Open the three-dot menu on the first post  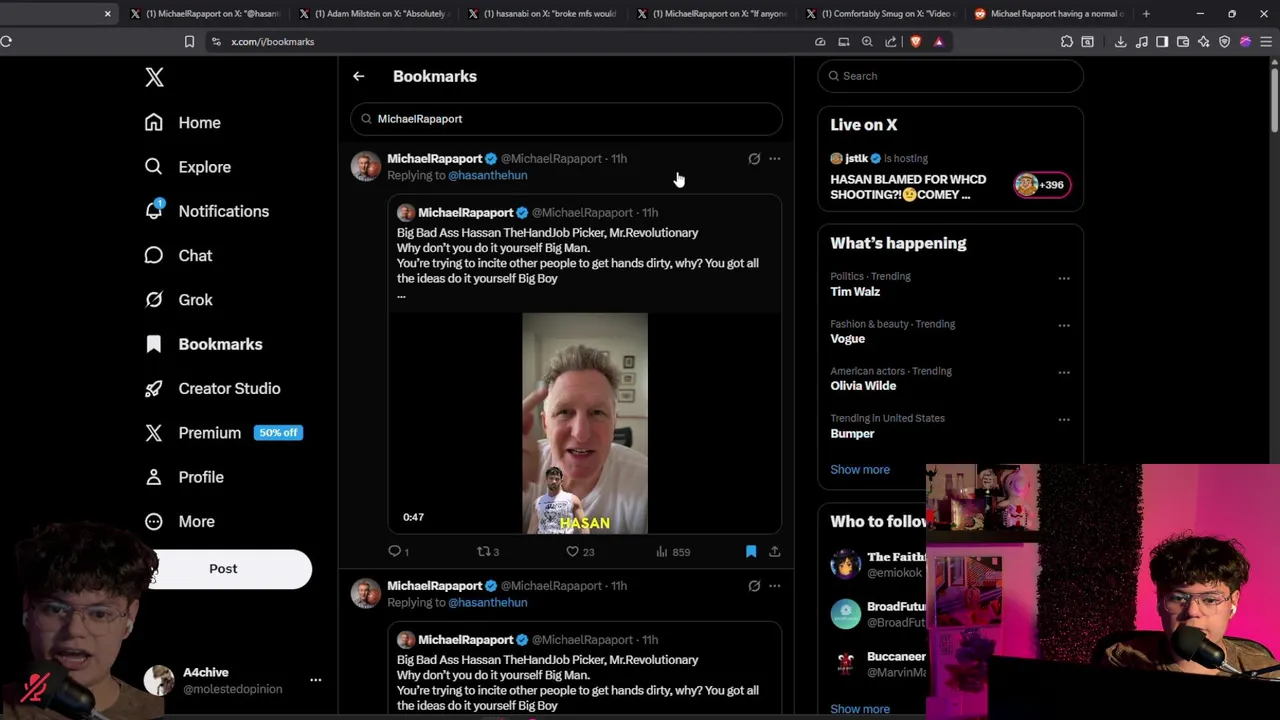click(774, 158)
